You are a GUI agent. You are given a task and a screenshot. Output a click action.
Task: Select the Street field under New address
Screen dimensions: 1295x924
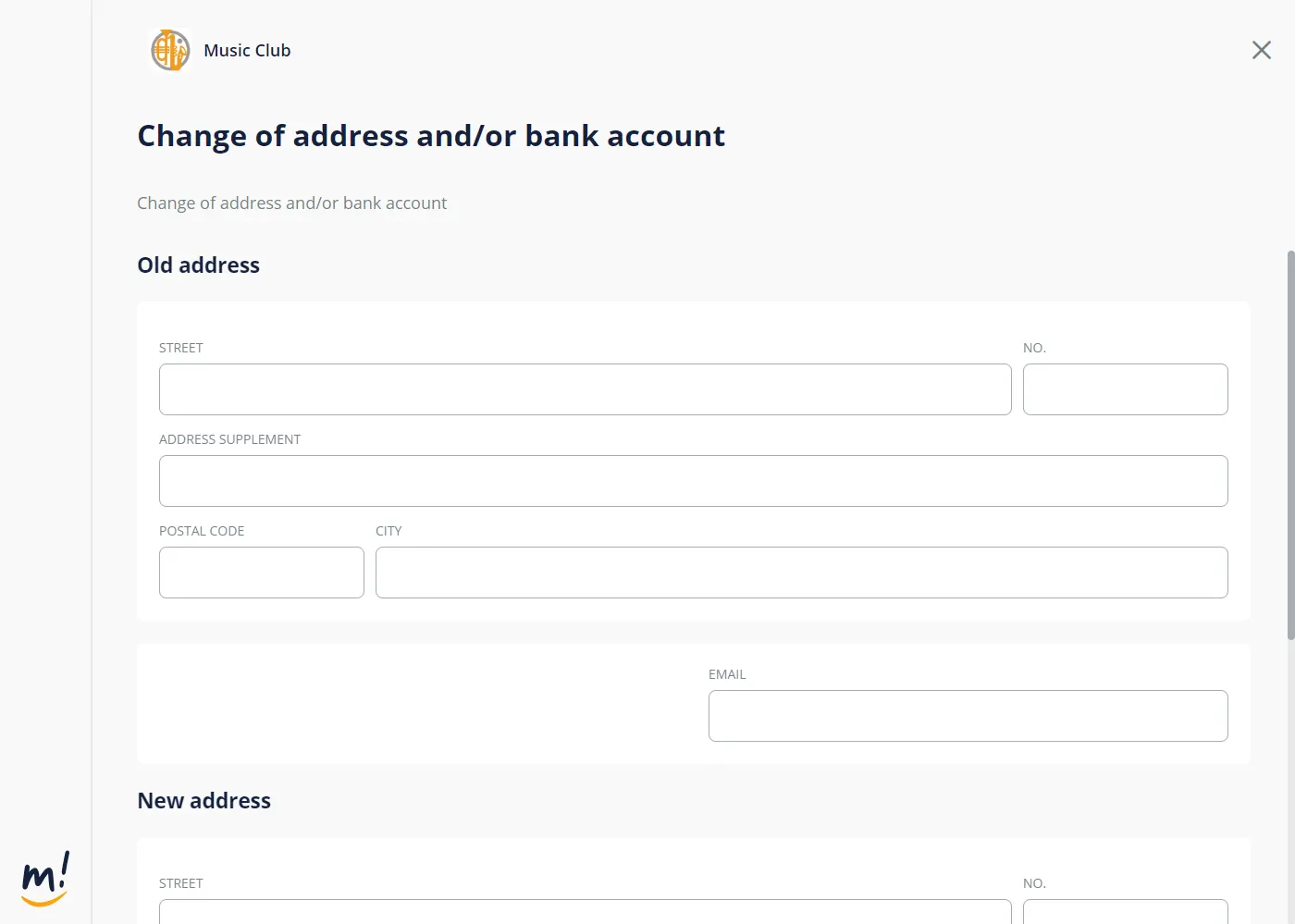(586, 912)
